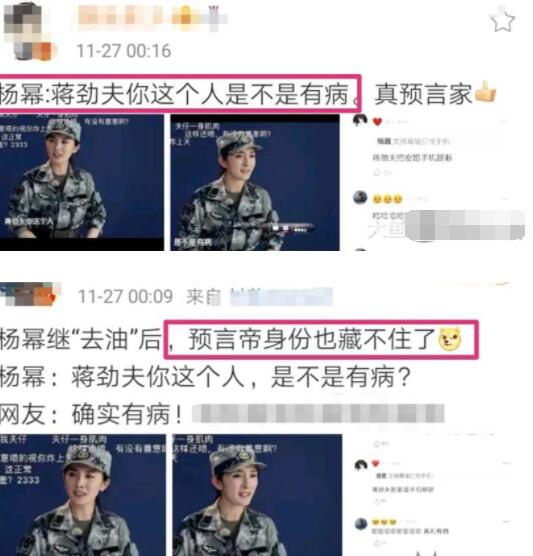Click commenter avatar beside red heart
533x556 pixels.
tap(360, 120)
